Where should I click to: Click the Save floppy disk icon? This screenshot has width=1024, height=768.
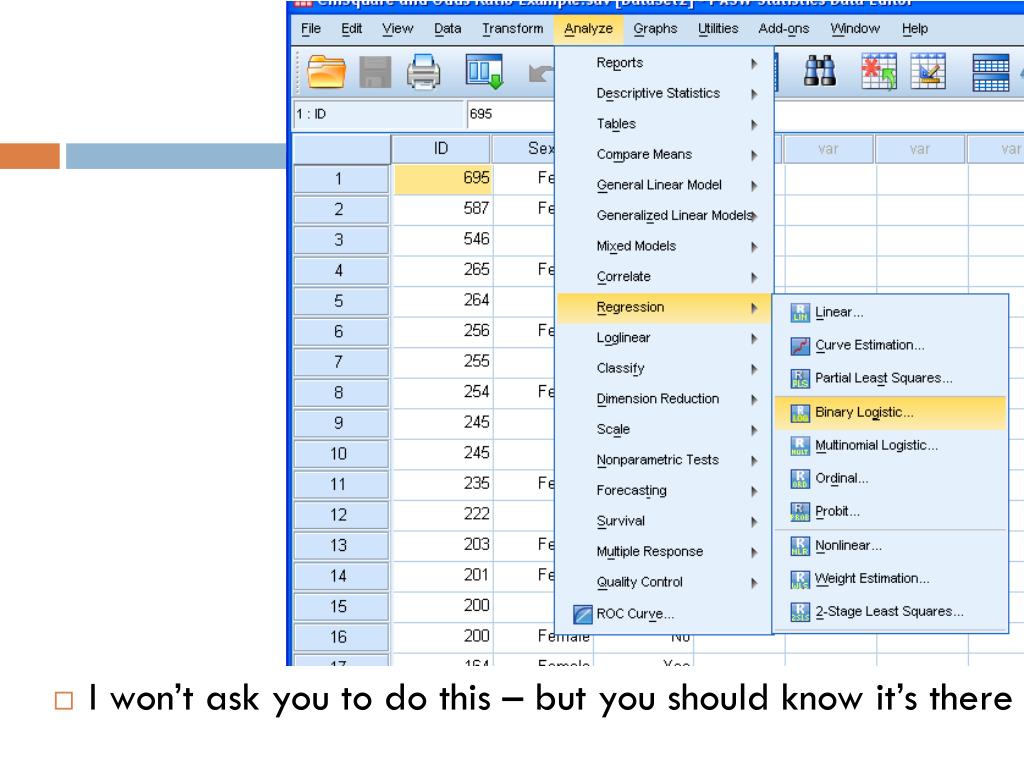[376, 72]
